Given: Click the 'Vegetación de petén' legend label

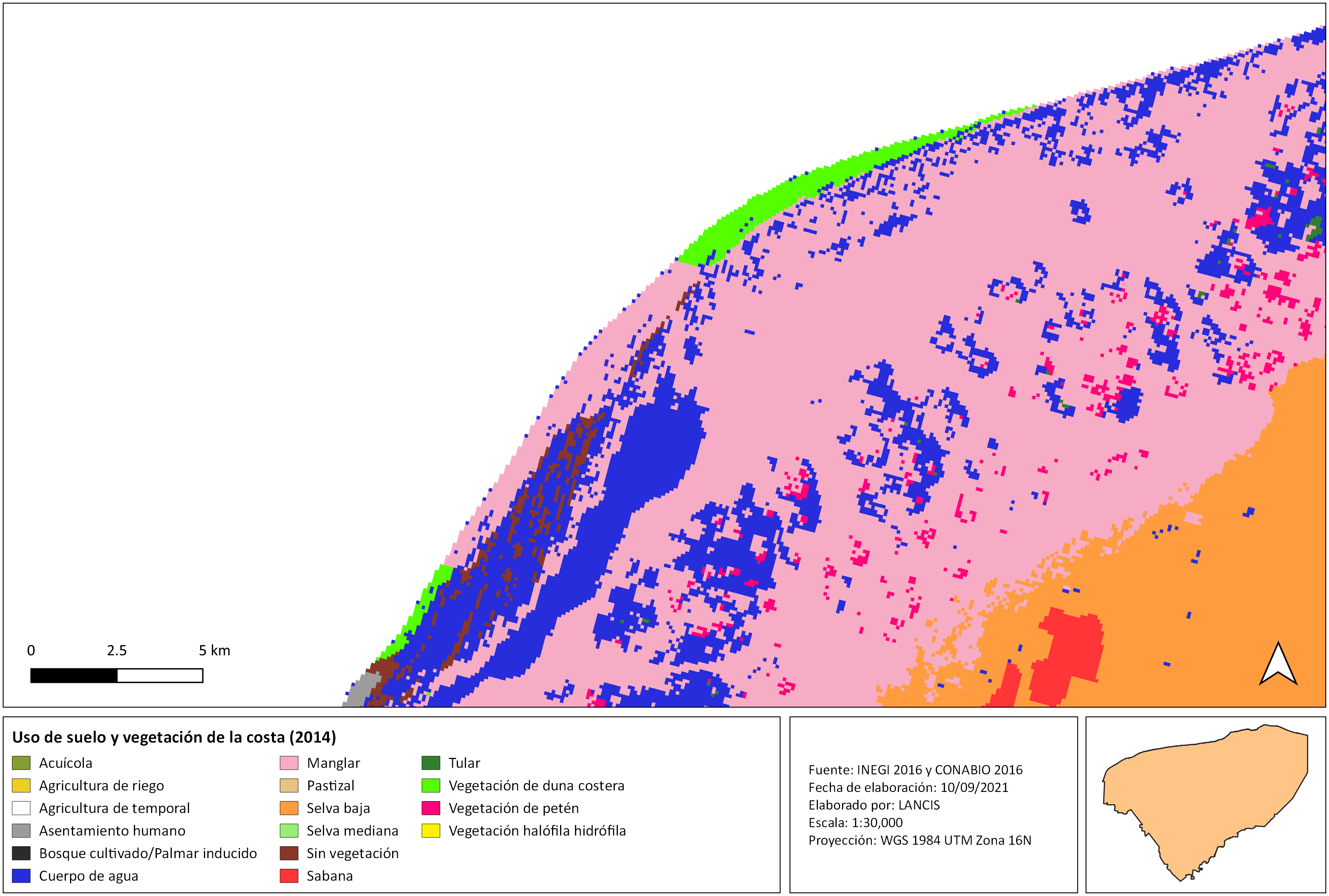Looking at the screenshot, I should tap(514, 808).
